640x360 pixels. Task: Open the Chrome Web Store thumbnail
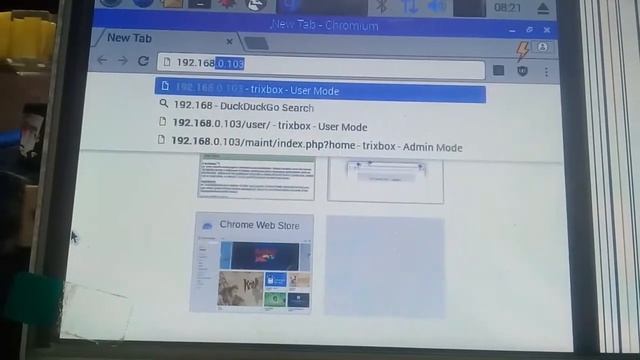[252, 262]
